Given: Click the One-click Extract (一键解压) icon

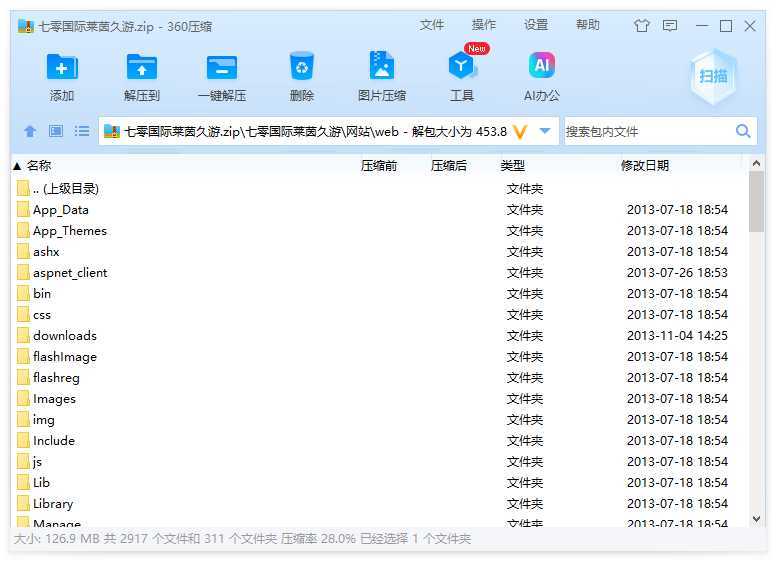Looking at the screenshot, I should click(221, 68).
